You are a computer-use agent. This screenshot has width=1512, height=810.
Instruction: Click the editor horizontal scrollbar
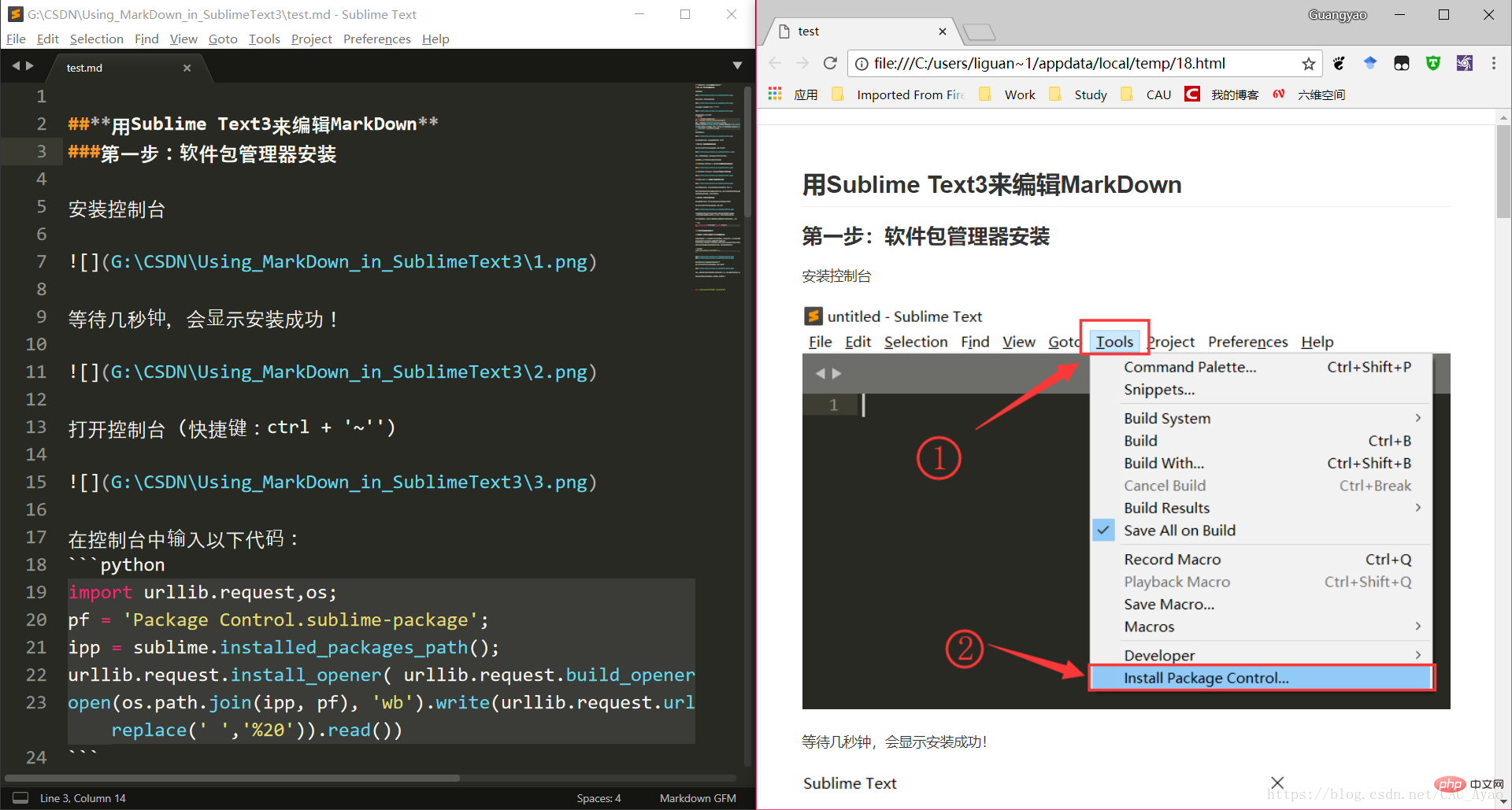(232, 778)
